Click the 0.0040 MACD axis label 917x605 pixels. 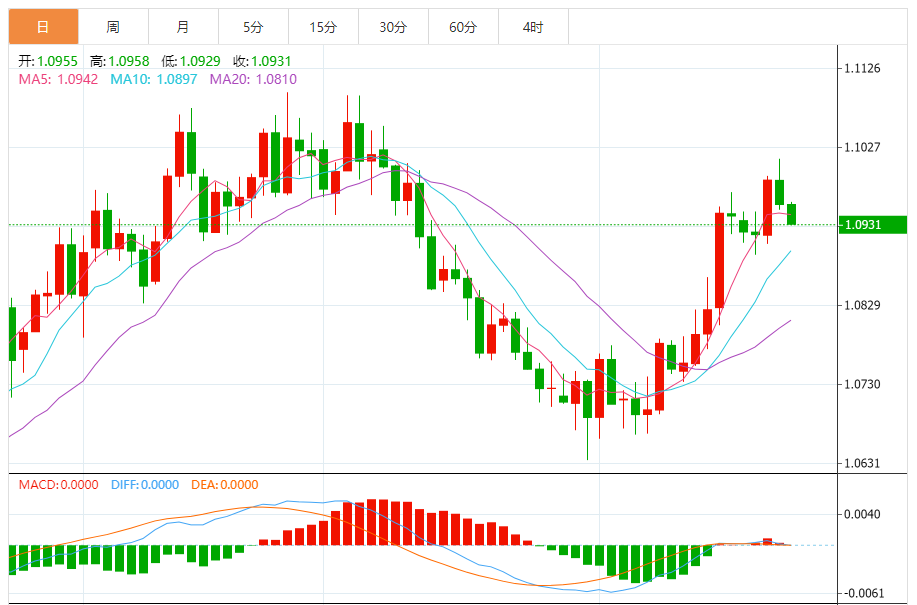862,514
